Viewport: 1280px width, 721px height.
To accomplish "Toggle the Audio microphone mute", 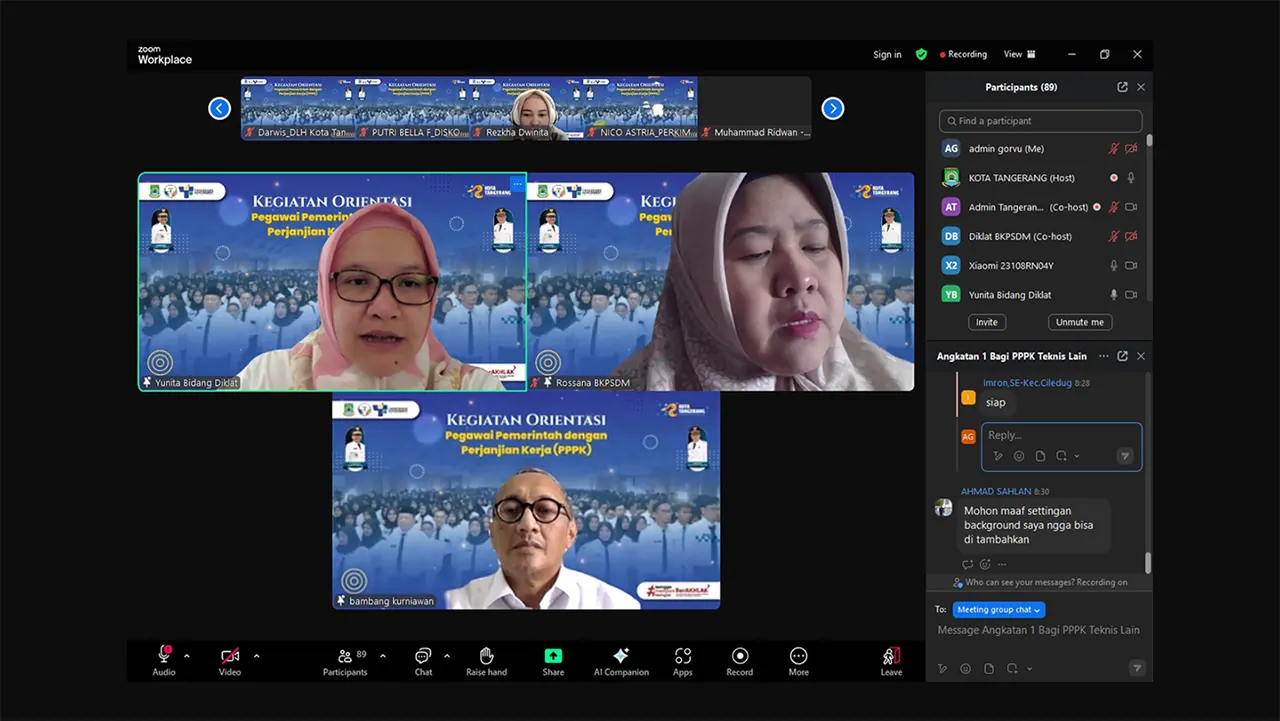I will pos(164,656).
